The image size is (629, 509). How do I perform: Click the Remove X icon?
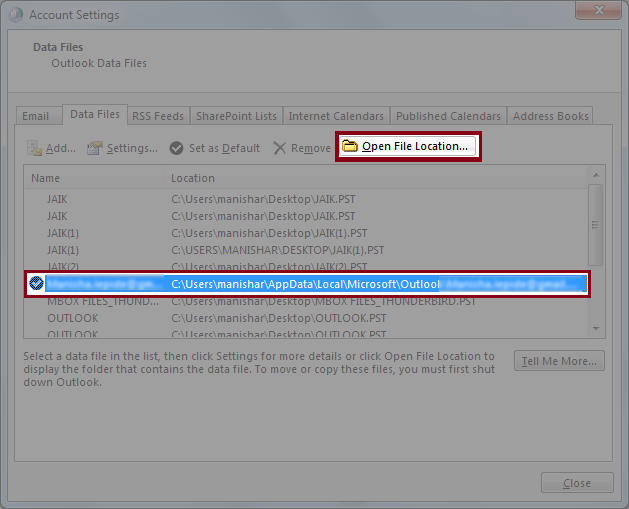(279, 148)
